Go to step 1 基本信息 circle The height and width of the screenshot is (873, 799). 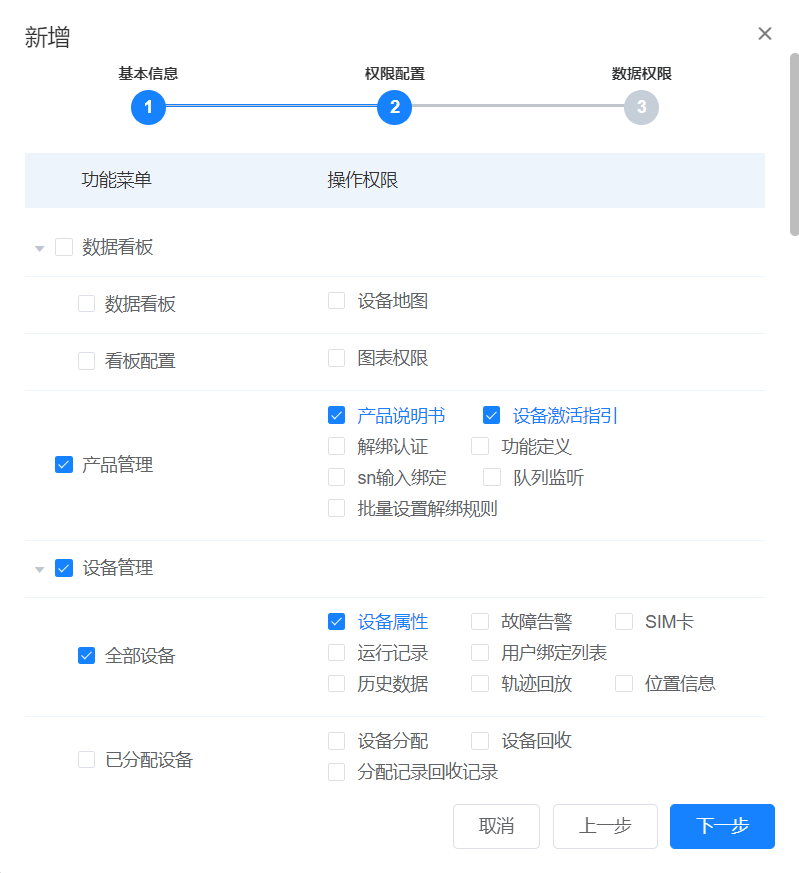(x=148, y=107)
